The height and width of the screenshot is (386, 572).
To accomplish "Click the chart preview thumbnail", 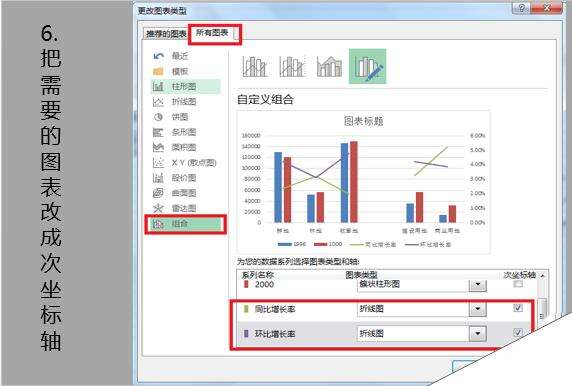I will (363, 182).
